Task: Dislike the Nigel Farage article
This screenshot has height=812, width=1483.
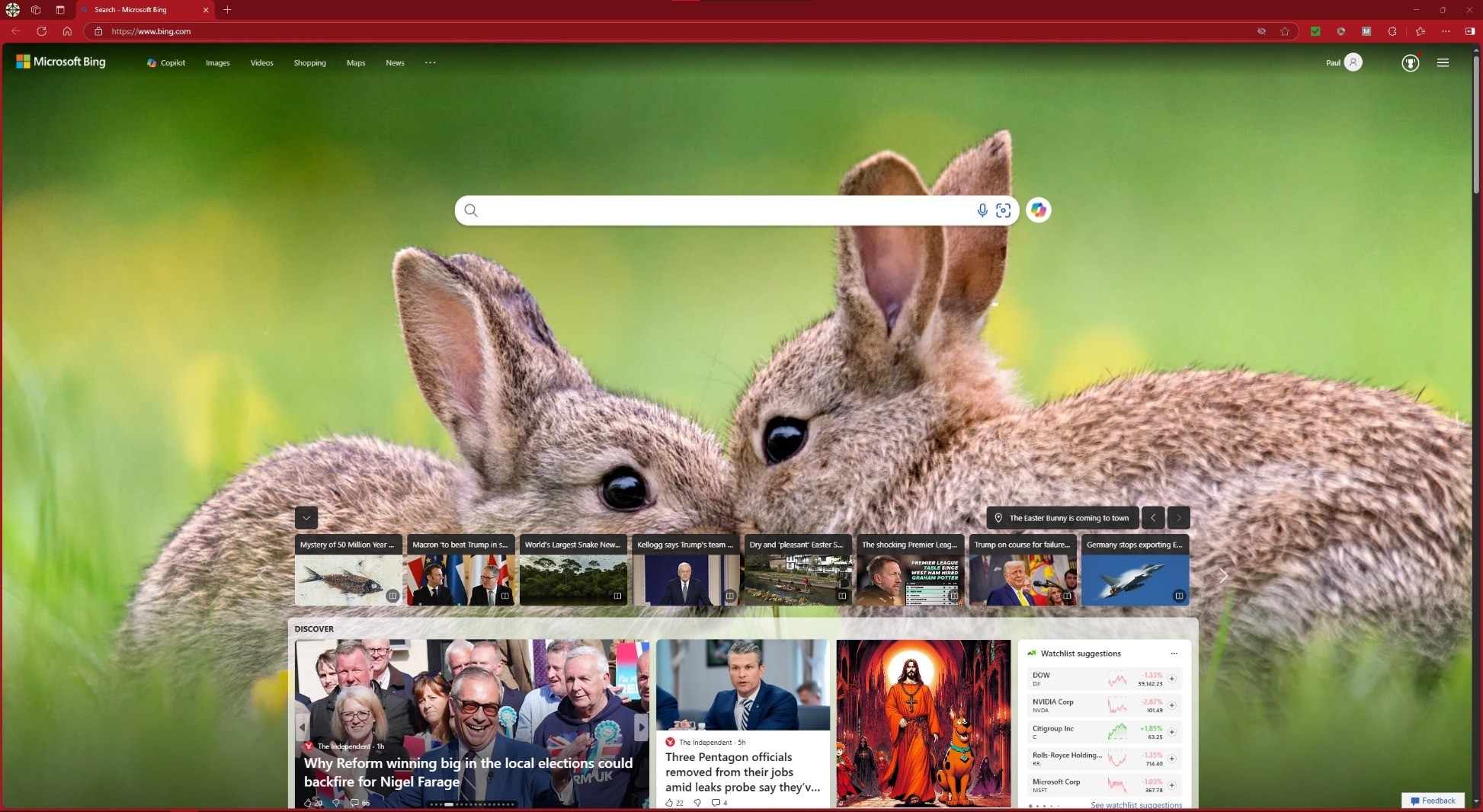Action: point(335,803)
